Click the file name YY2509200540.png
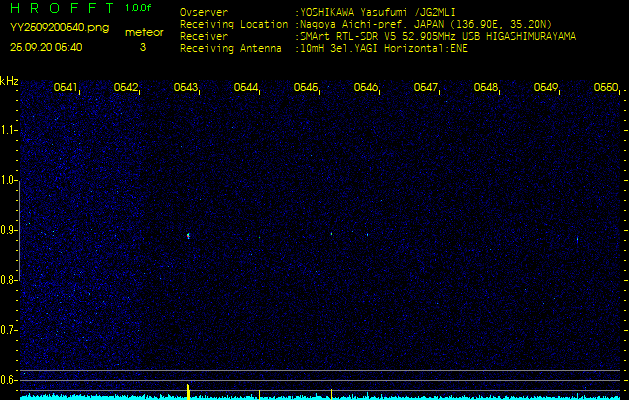This screenshot has width=629, height=400. pos(59,28)
